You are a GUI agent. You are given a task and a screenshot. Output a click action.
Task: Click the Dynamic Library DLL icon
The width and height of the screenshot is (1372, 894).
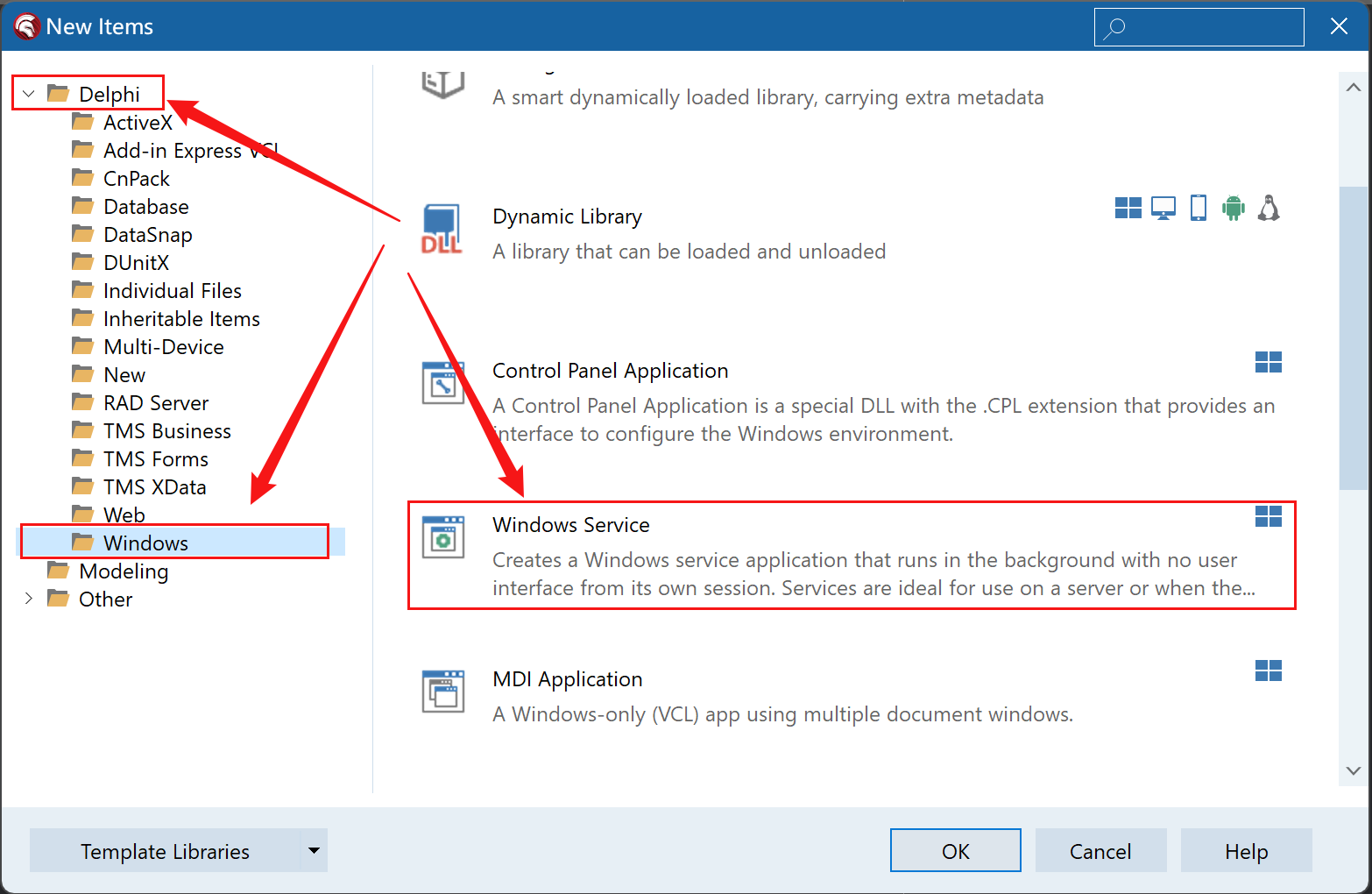[x=442, y=229]
